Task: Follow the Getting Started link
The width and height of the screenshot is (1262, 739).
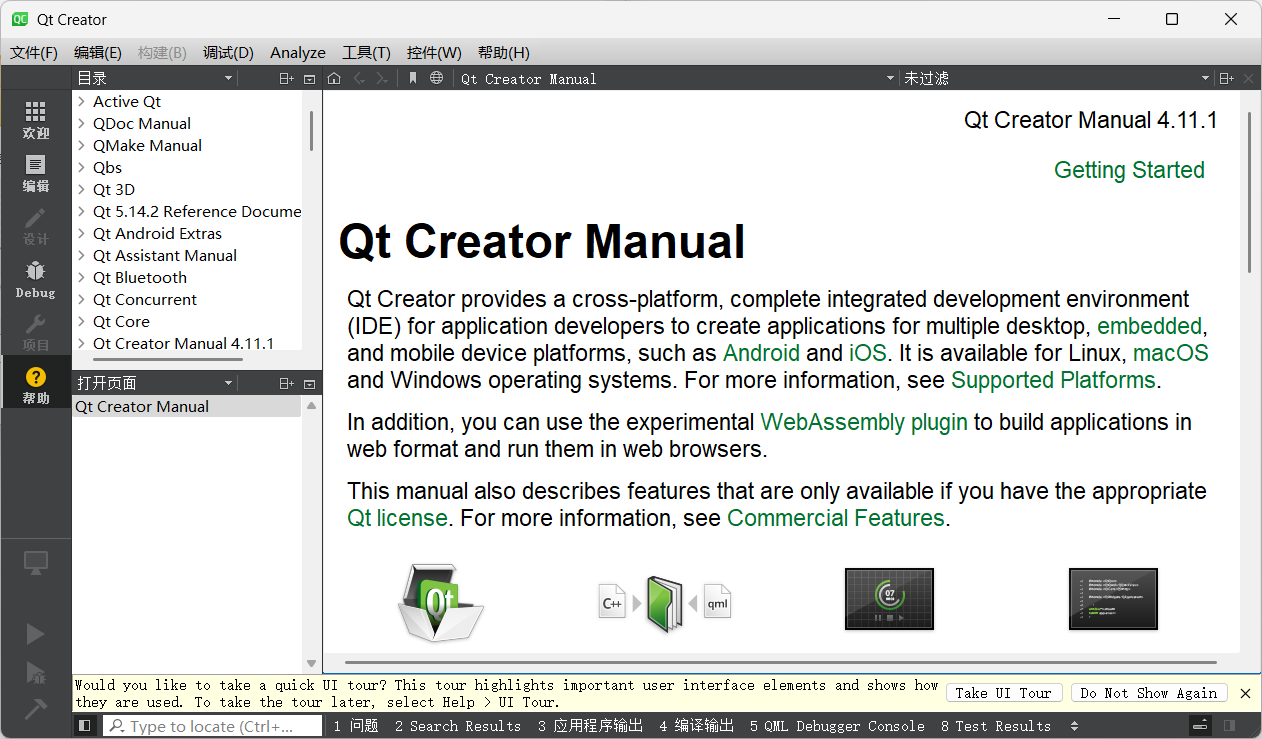Action: (x=1129, y=170)
